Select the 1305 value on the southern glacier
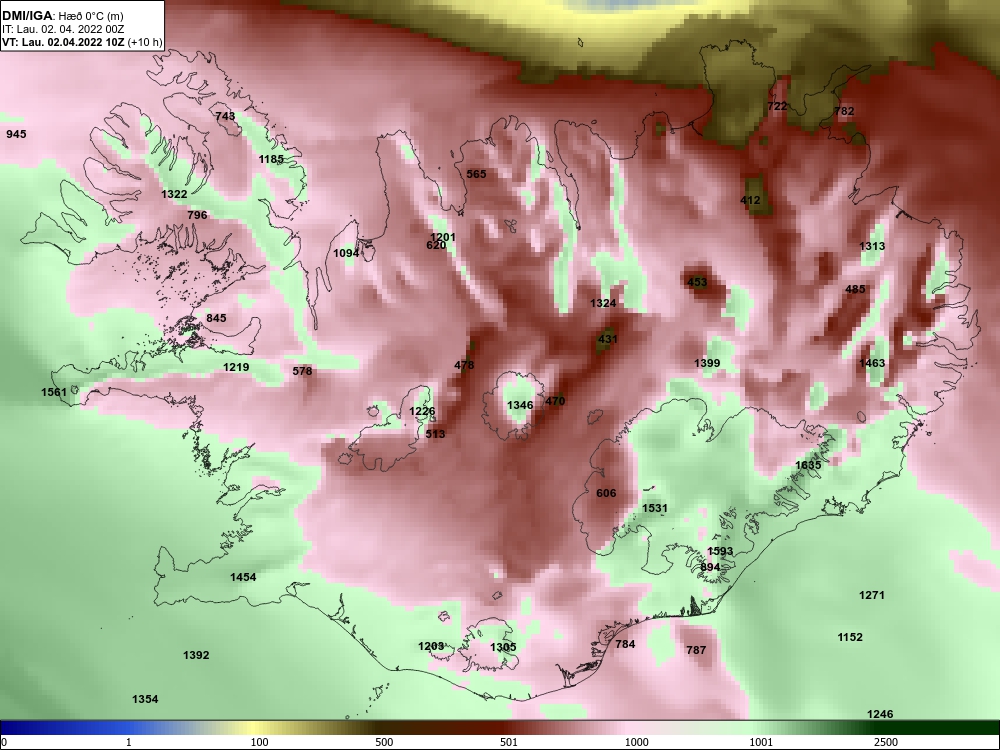 pyautogui.click(x=503, y=647)
